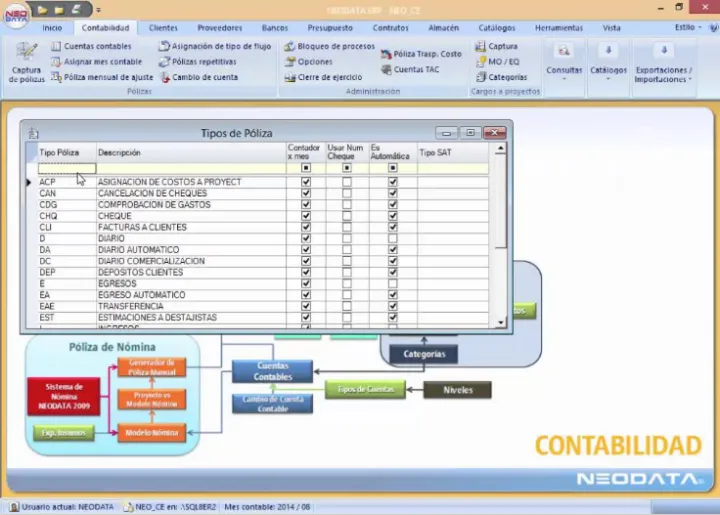Toggle Es Automática for DIARIO row
Image resolution: width=720 pixels, height=515 pixels.
click(x=392, y=239)
